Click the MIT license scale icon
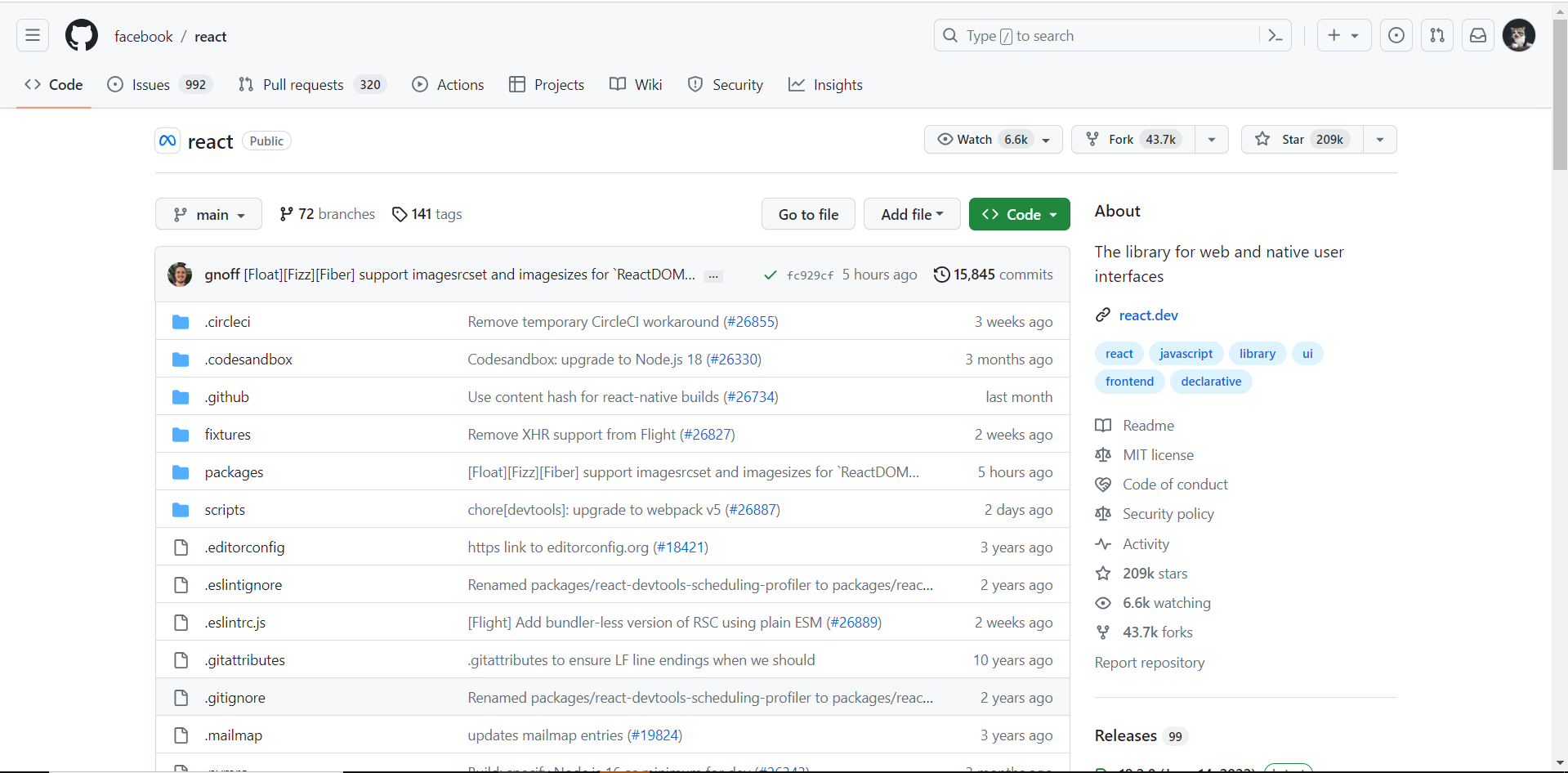The width and height of the screenshot is (1568, 773). point(1103,455)
